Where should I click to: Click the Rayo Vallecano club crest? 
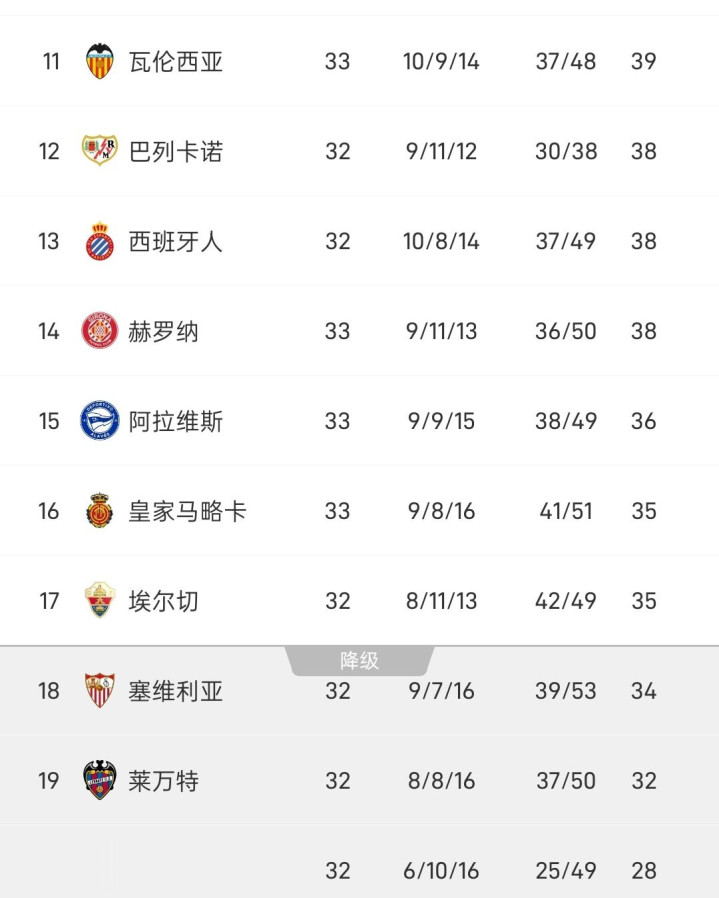99,151
